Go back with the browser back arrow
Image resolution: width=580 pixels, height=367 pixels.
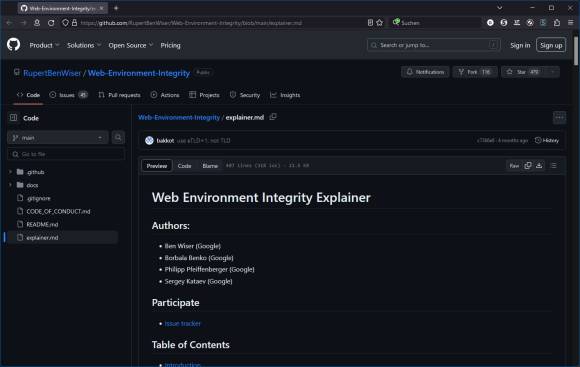pos(9,23)
